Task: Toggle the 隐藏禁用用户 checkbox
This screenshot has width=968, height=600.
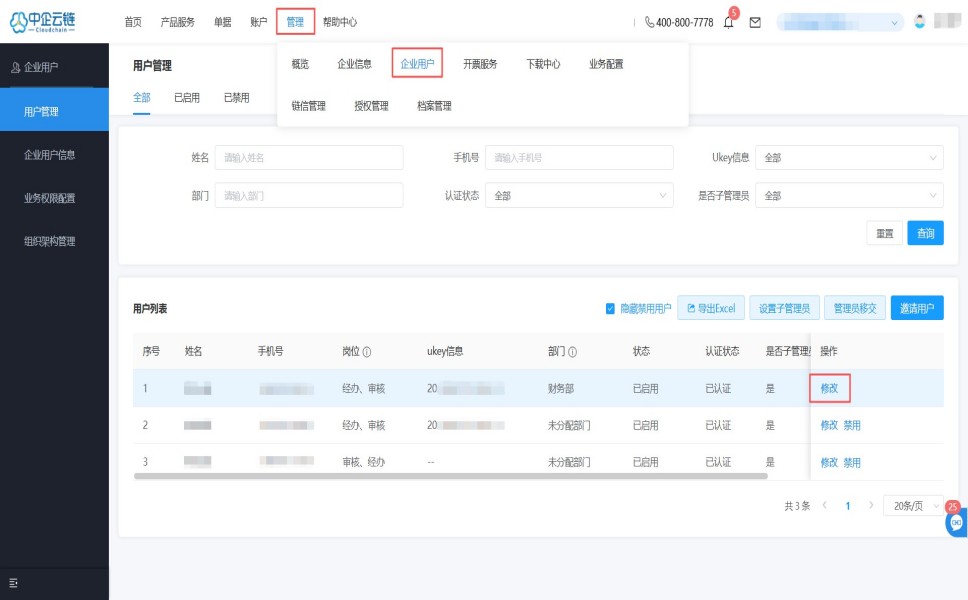Action: point(611,309)
